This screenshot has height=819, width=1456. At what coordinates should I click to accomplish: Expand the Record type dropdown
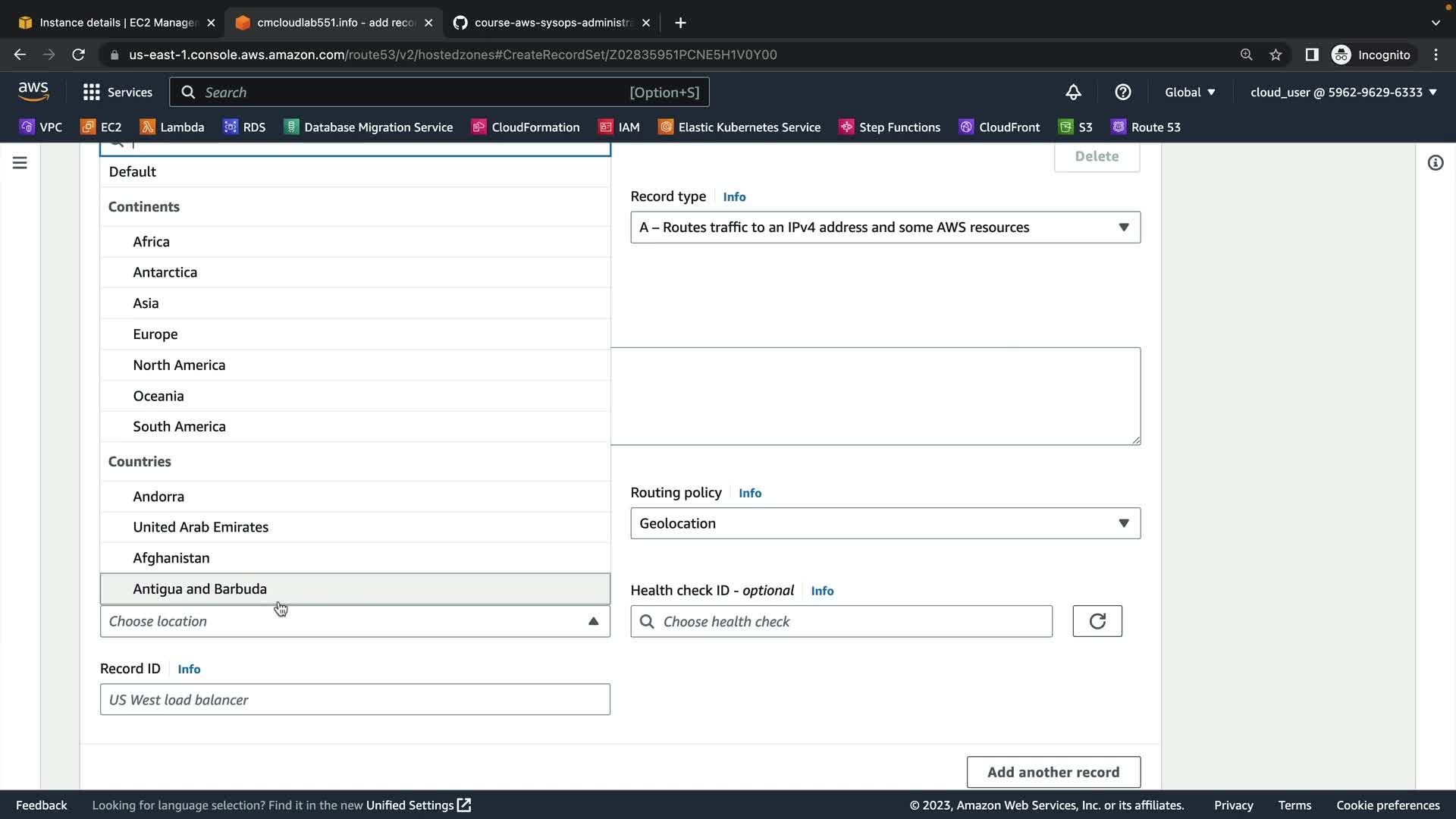[885, 227]
